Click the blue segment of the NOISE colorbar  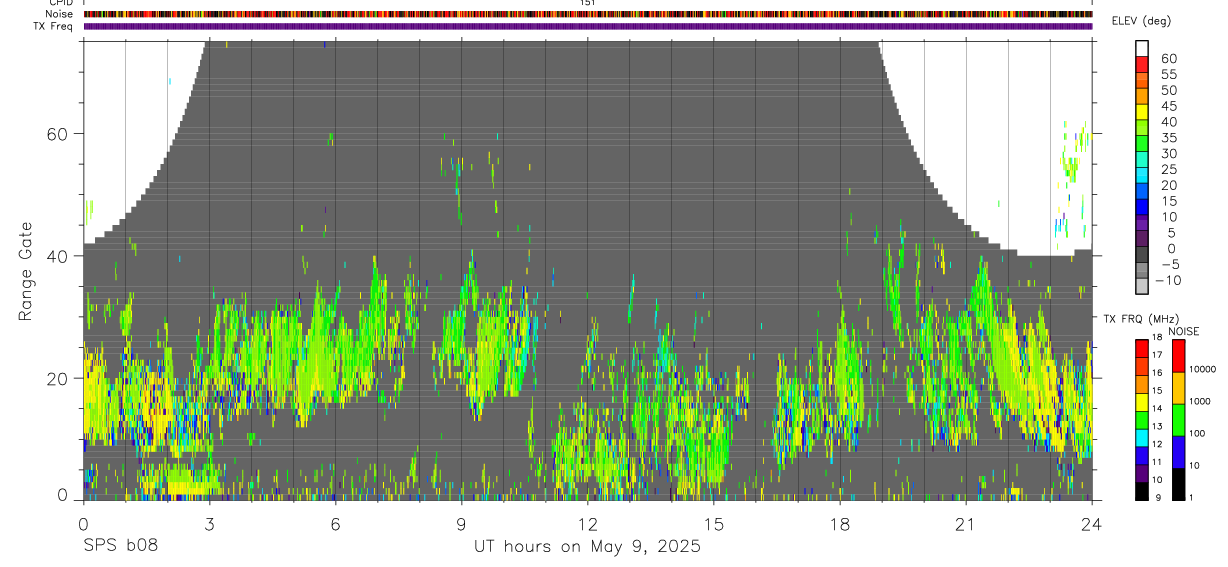point(1179,452)
